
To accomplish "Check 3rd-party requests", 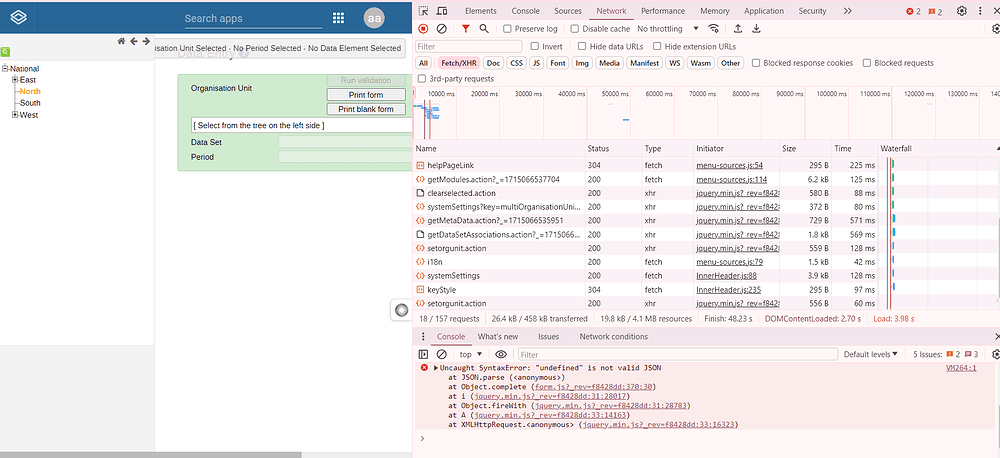I will (x=422, y=79).
